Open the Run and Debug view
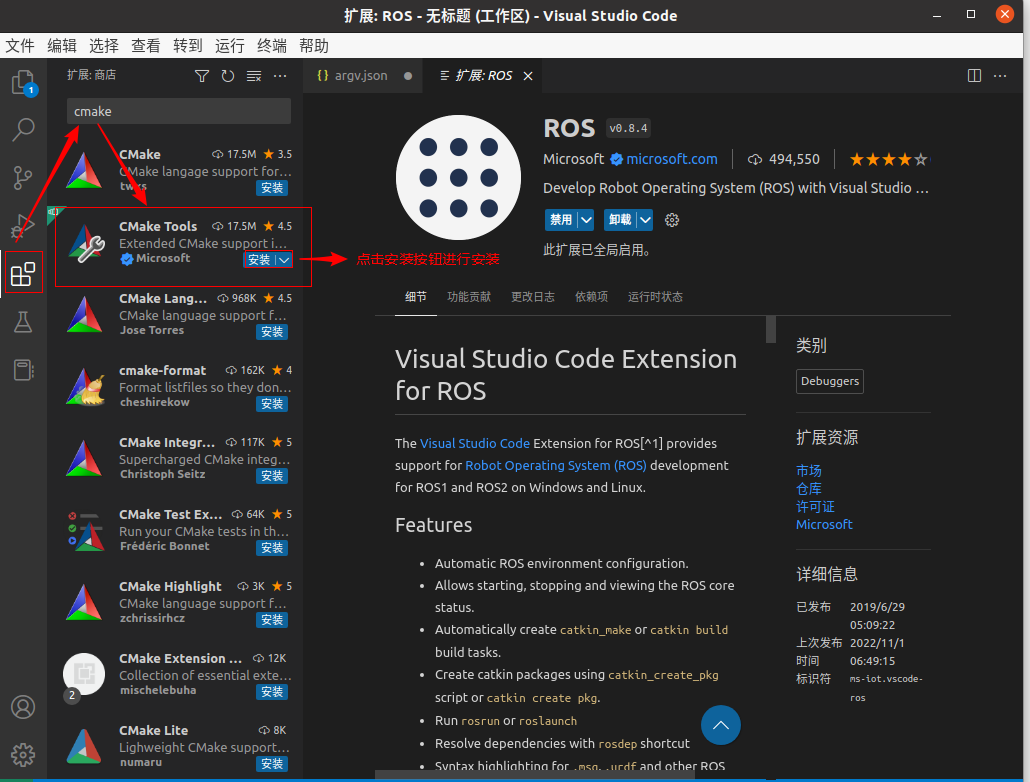The image size is (1030, 782). 23,225
